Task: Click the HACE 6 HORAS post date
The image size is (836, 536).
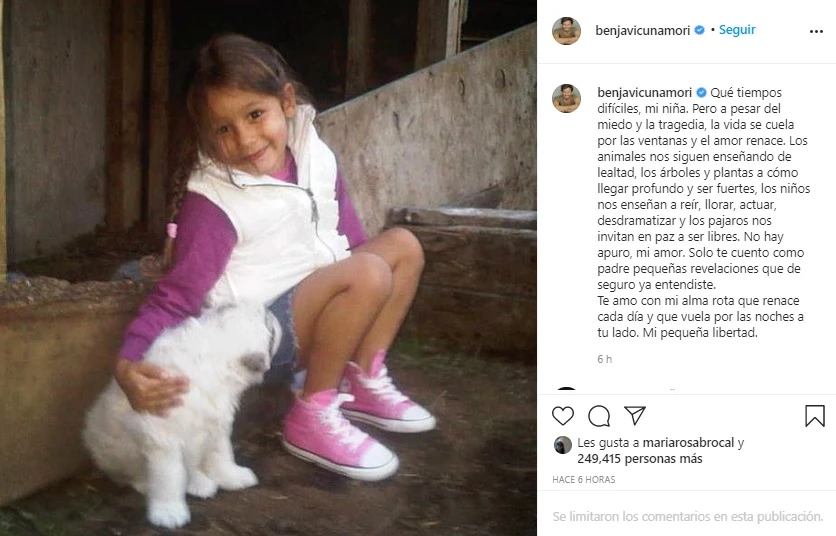Action: (x=583, y=479)
